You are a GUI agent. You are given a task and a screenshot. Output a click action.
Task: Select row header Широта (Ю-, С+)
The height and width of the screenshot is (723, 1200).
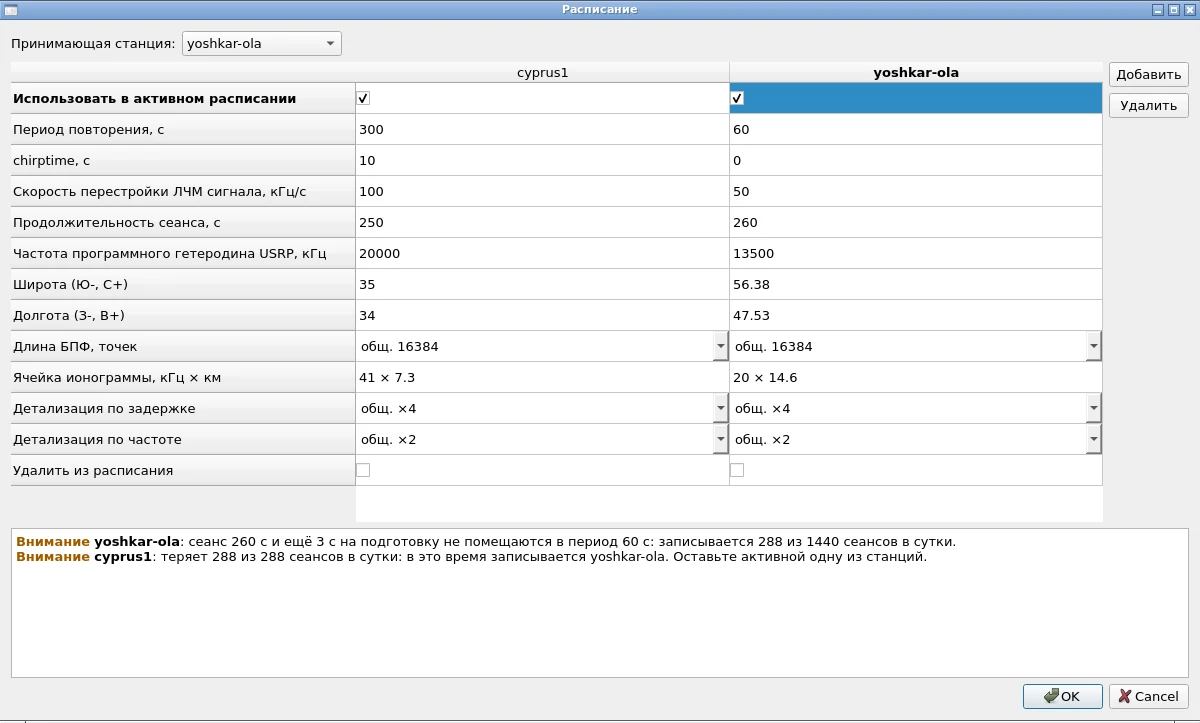point(183,284)
